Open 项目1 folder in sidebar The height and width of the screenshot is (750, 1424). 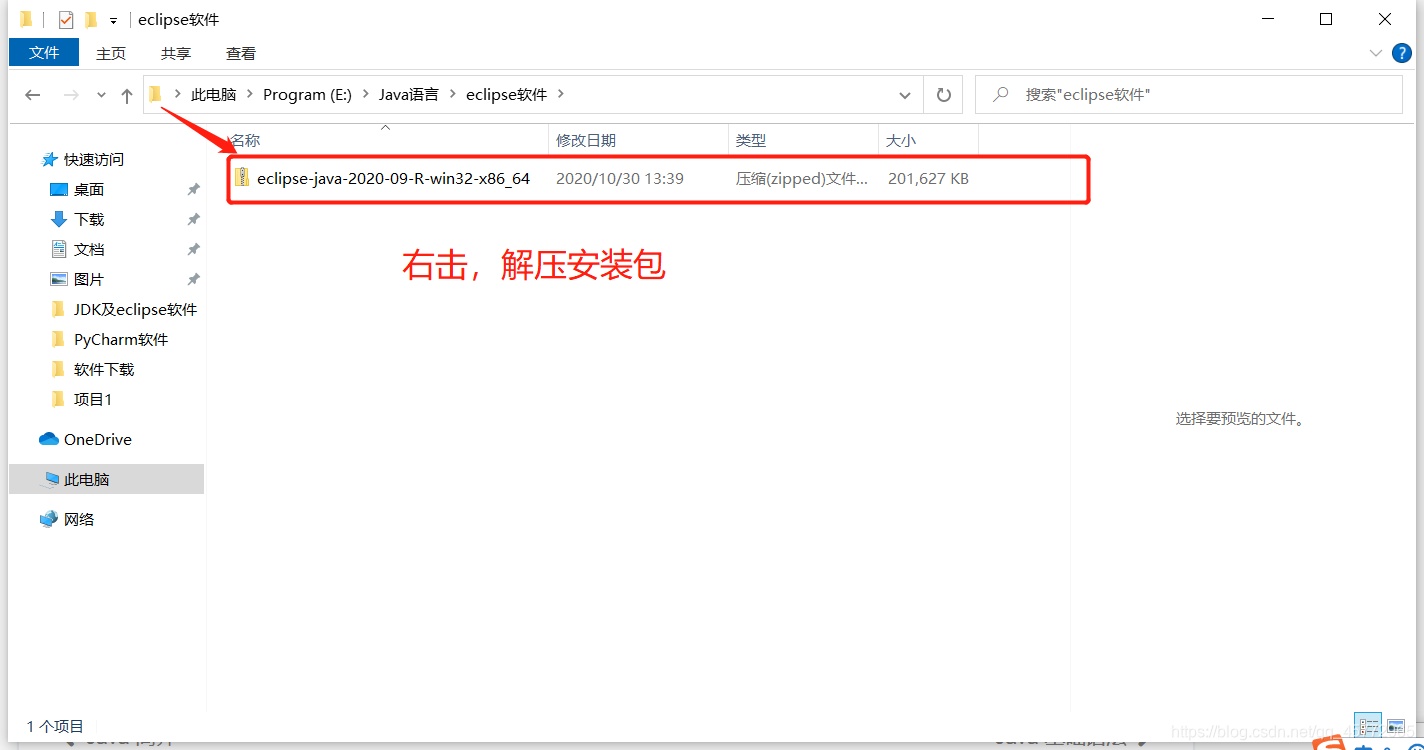click(93, 400)
